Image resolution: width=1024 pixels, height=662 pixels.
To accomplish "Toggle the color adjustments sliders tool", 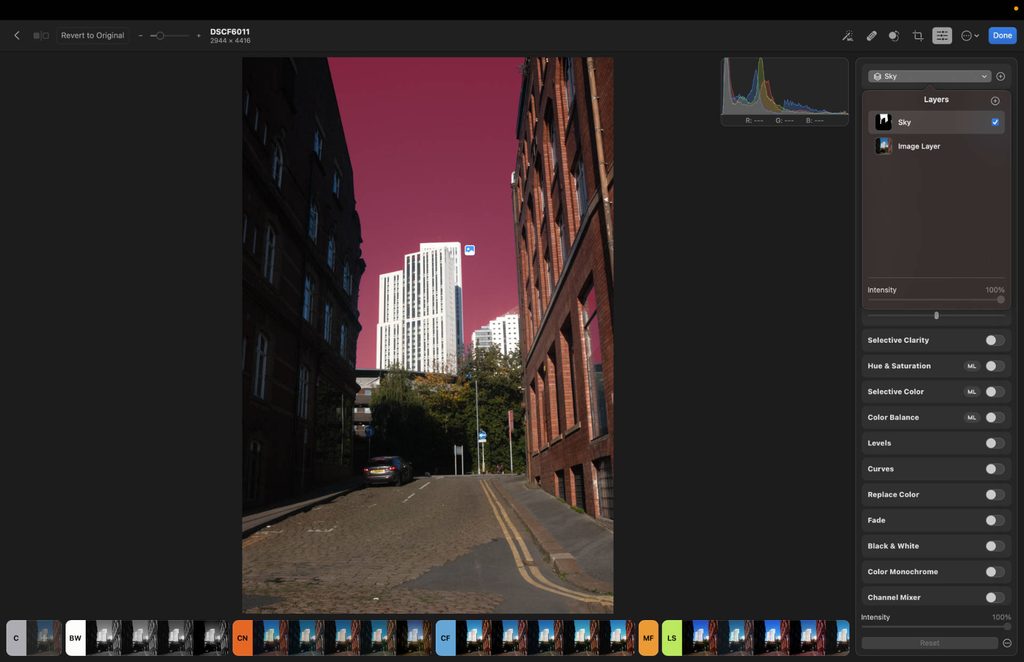I will tap(942, 36).
